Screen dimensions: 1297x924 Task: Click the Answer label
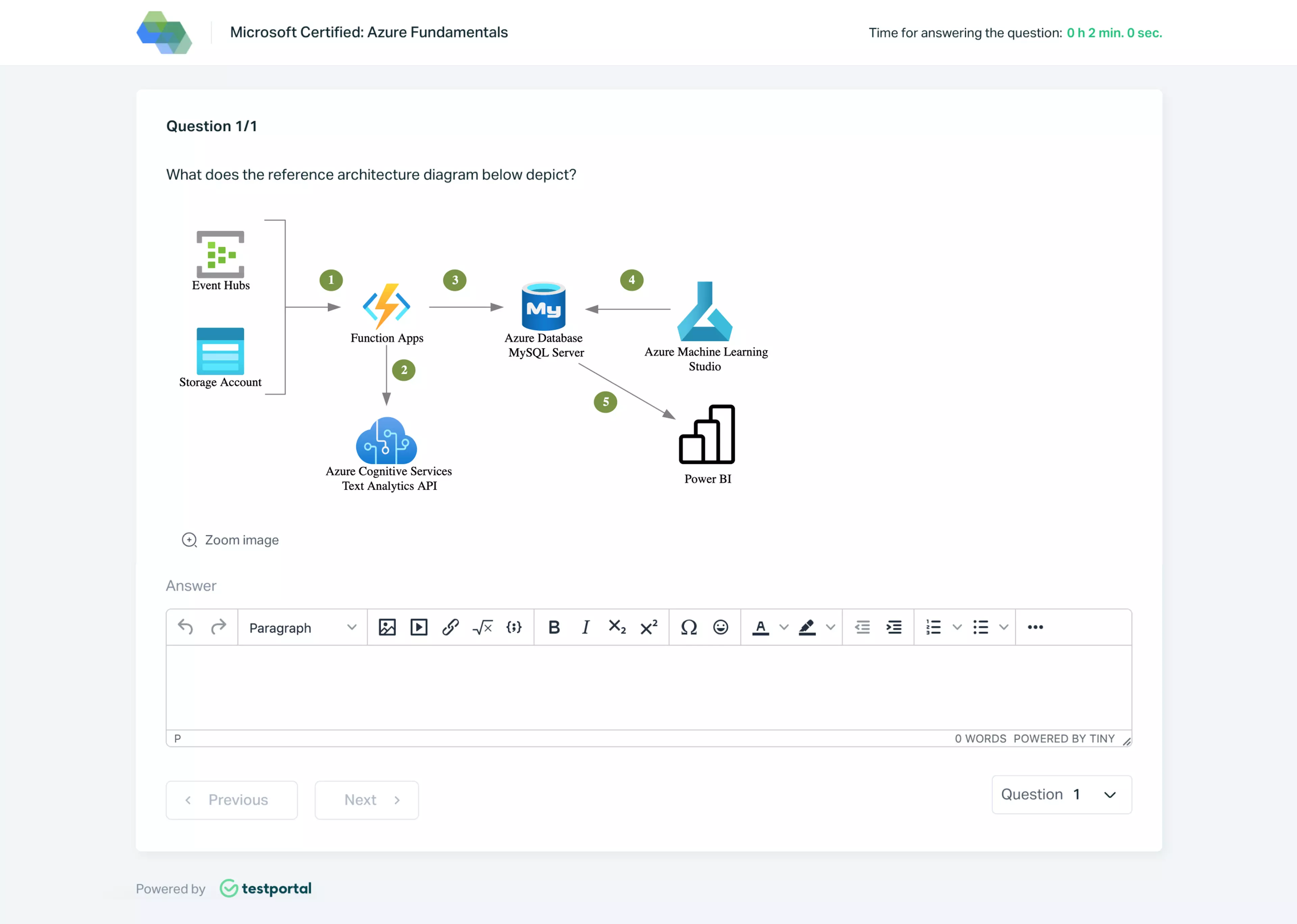click(x=191, y=586)
